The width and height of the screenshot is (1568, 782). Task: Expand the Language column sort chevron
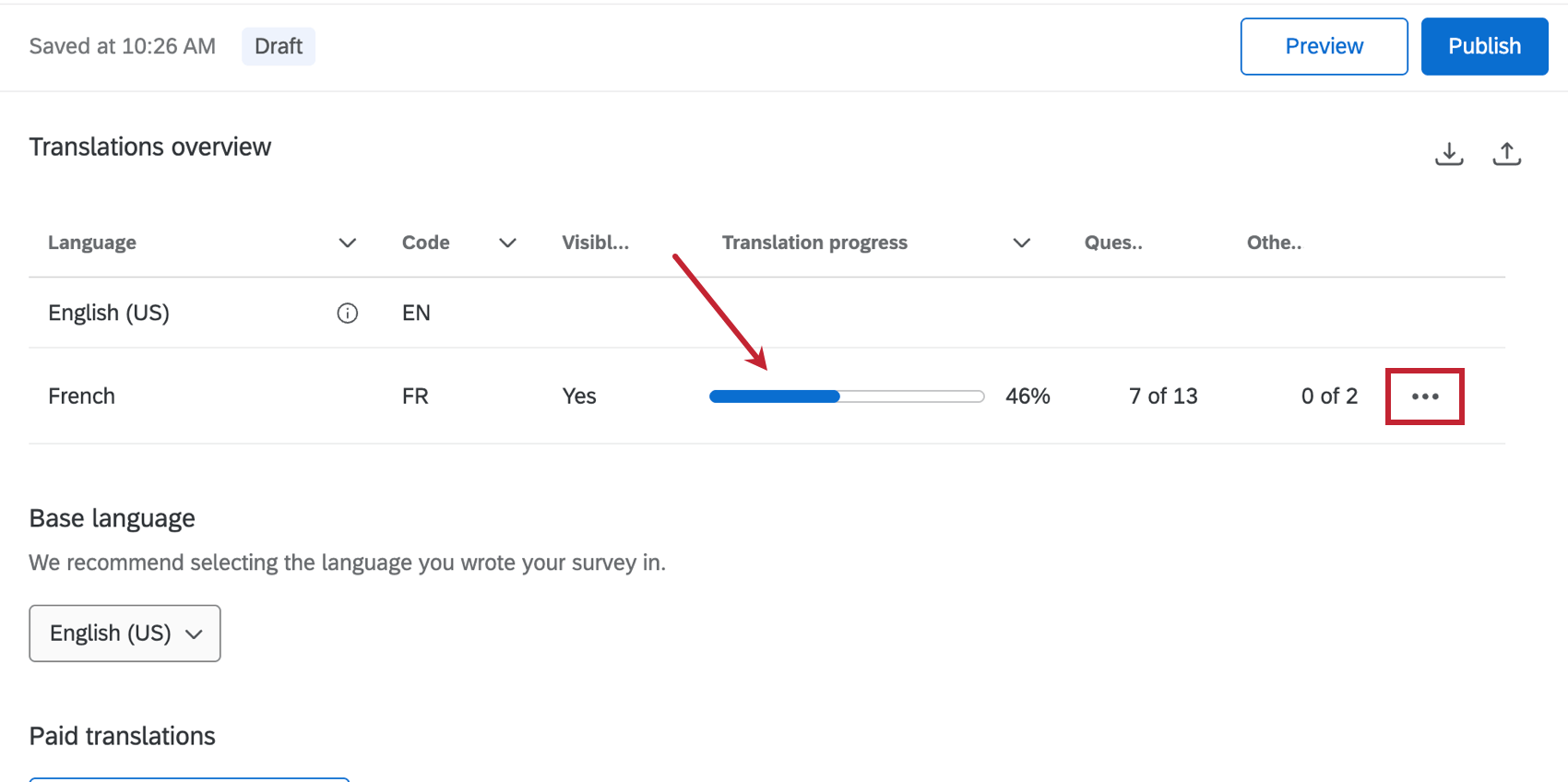click(x=348, y=243)
